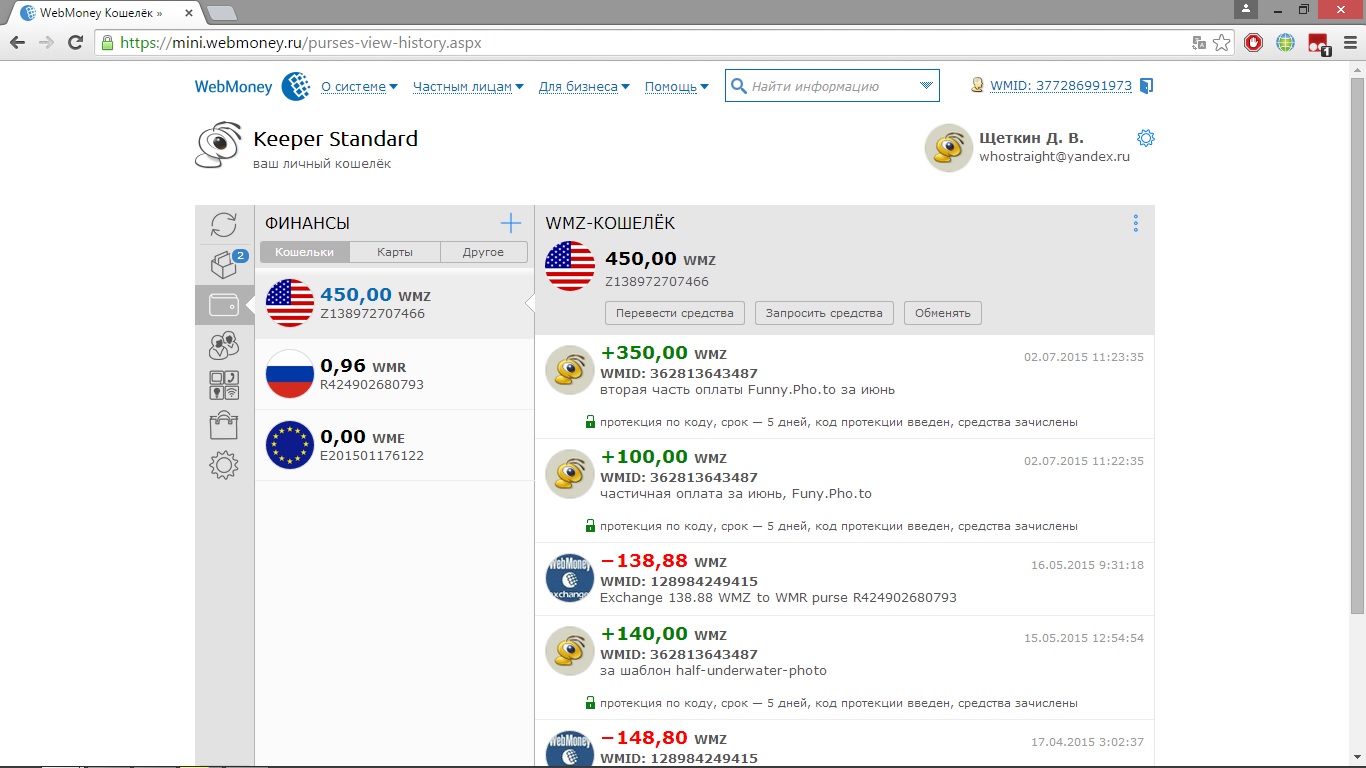Click the −138,88 WMZ transaction amount
The height and width of the screenshot is (768, 1366).
coord(664,561)
